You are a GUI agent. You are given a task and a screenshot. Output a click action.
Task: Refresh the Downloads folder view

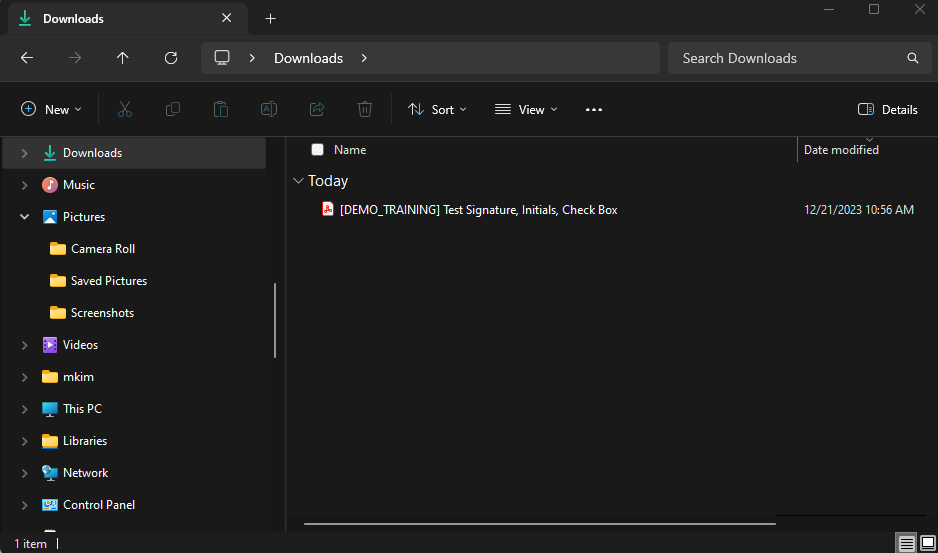coord(171,58)
